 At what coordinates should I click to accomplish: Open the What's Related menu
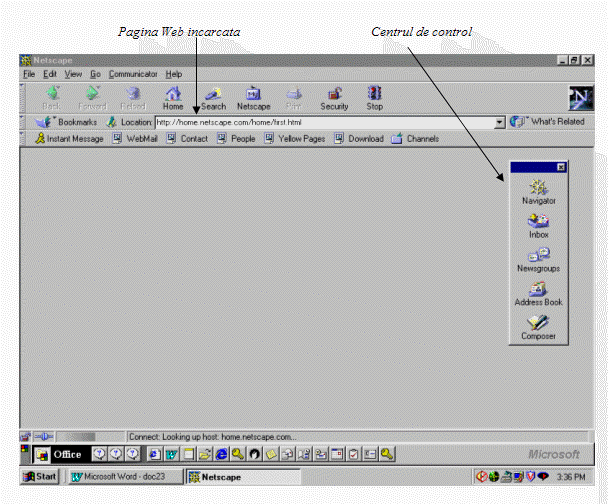click(x=547, y=122)
